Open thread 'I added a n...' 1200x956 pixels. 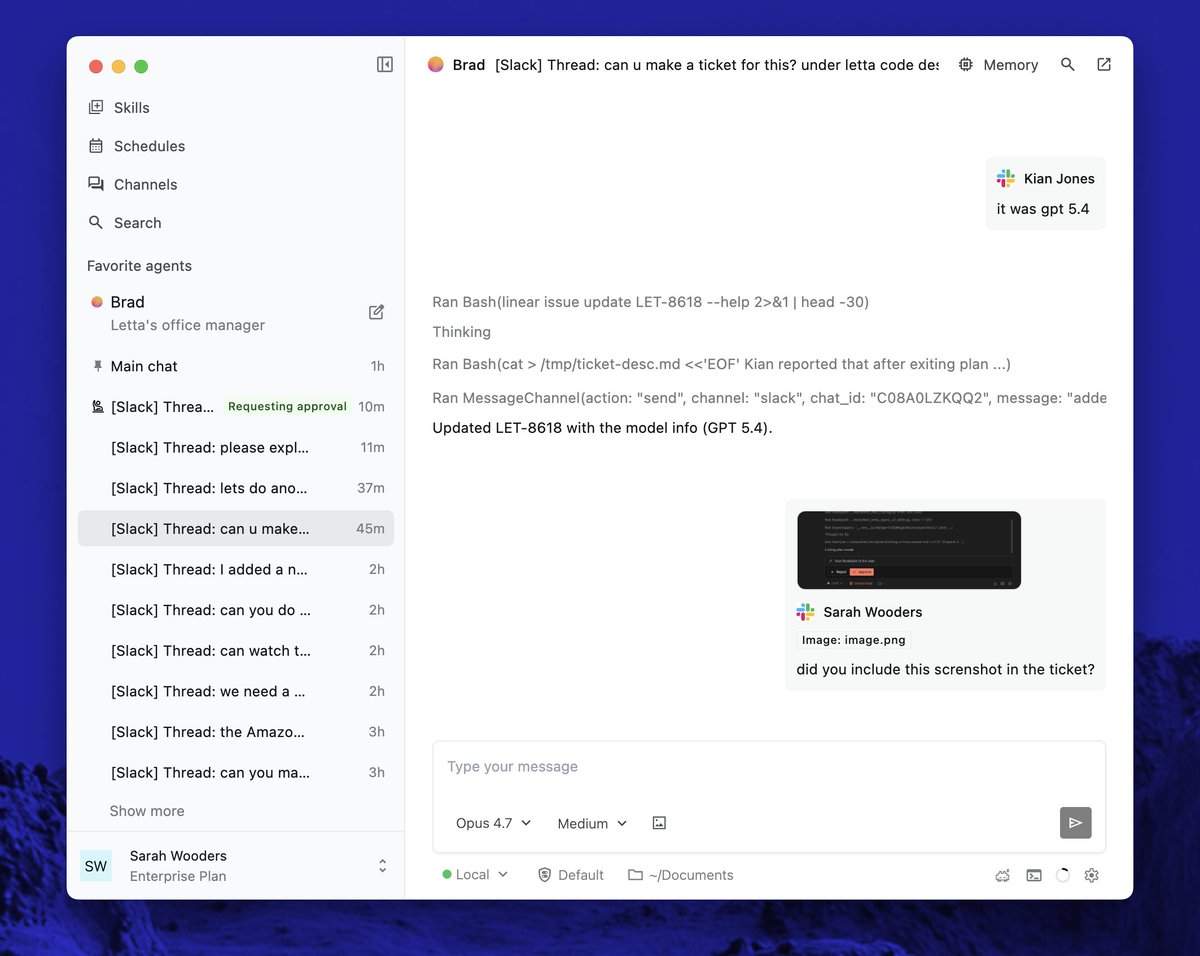point(236,569)
